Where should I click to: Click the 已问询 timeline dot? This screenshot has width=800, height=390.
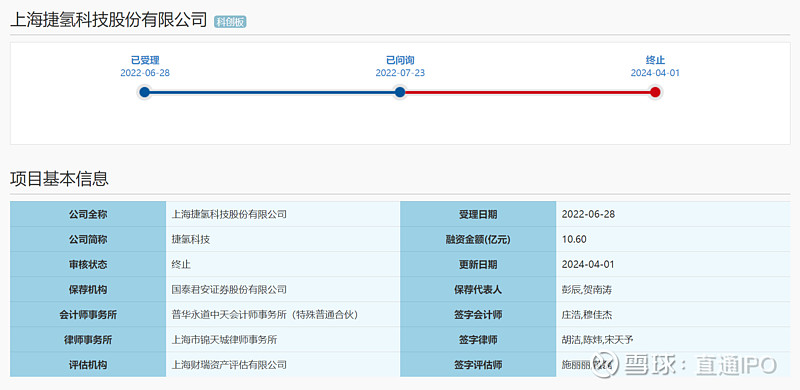coord(400,92)
